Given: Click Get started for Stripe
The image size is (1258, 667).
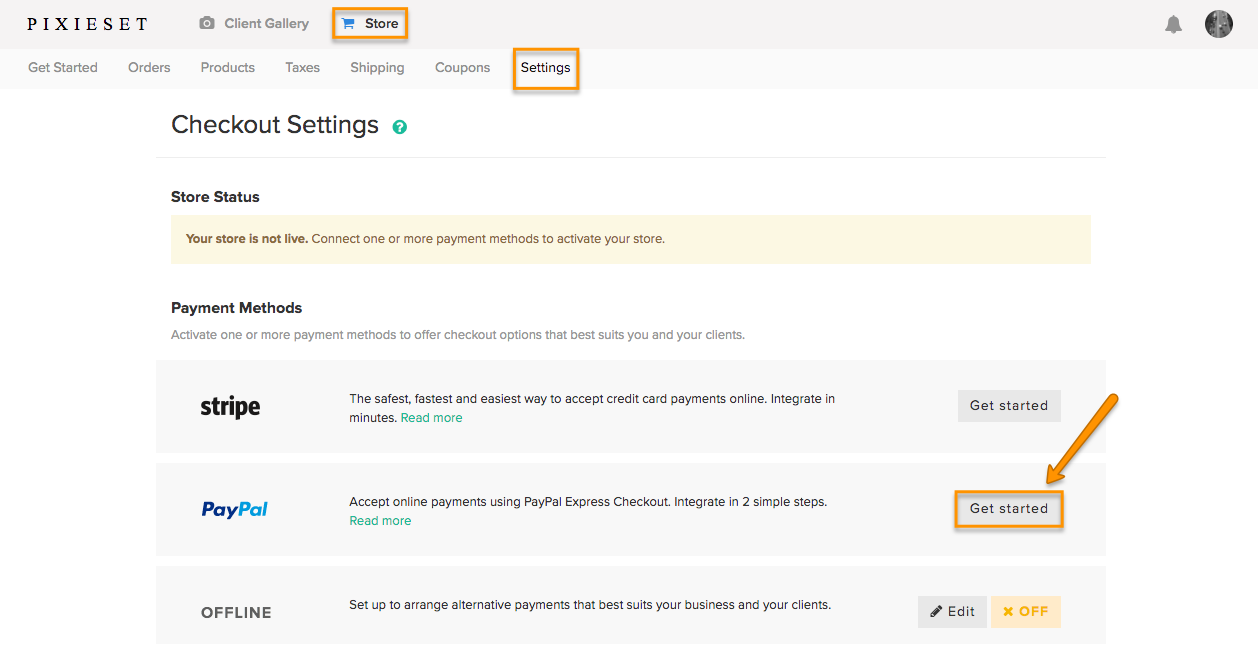Looking at the screenshot, I should (1009, 405).
